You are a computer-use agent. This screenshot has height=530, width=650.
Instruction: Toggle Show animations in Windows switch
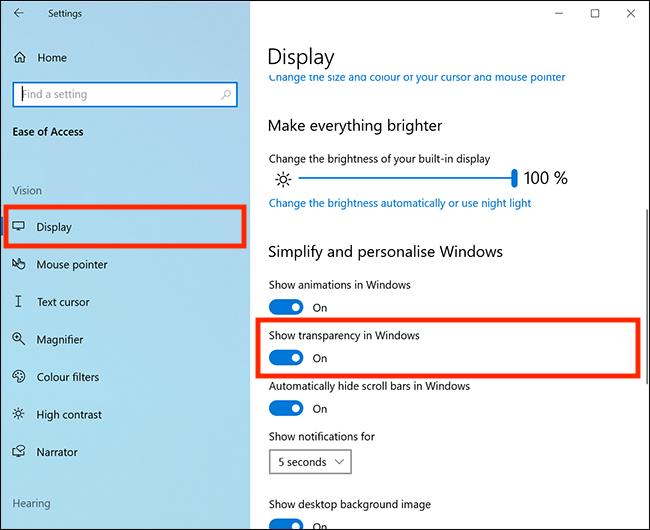coord(286,307)
